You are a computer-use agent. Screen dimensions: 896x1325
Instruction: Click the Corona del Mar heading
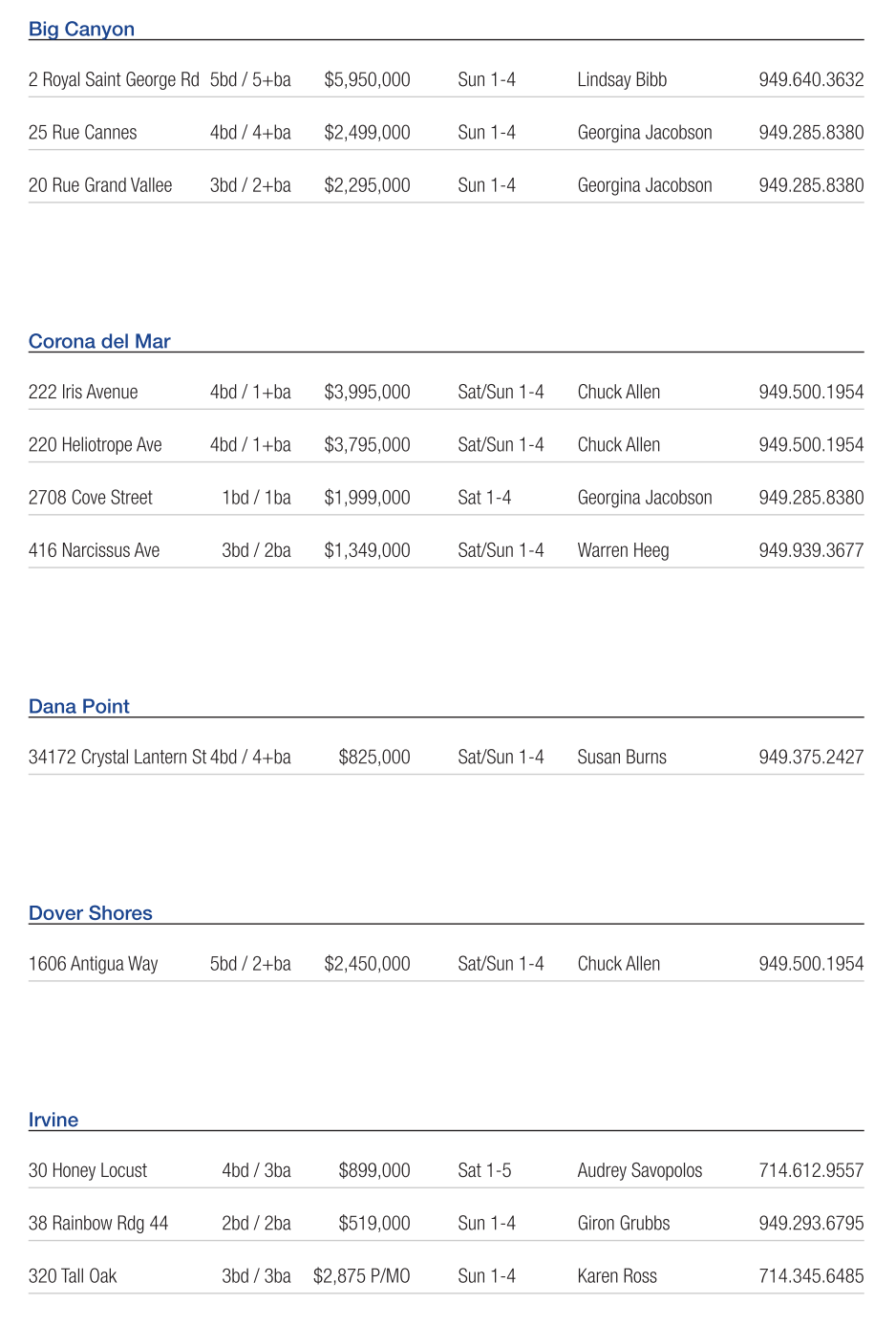(99, 341)
